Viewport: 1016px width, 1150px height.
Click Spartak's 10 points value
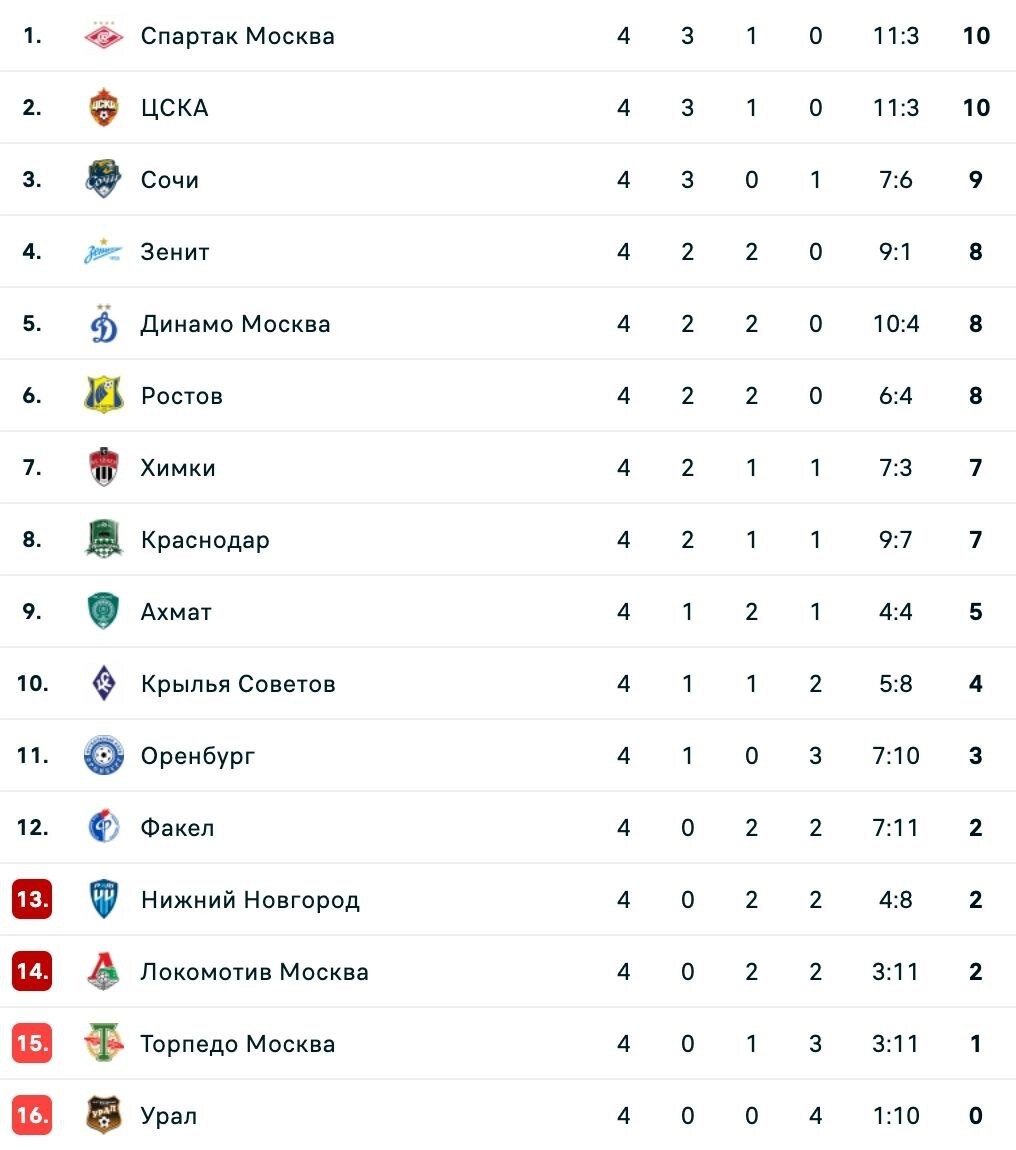[x=976, y=35]
